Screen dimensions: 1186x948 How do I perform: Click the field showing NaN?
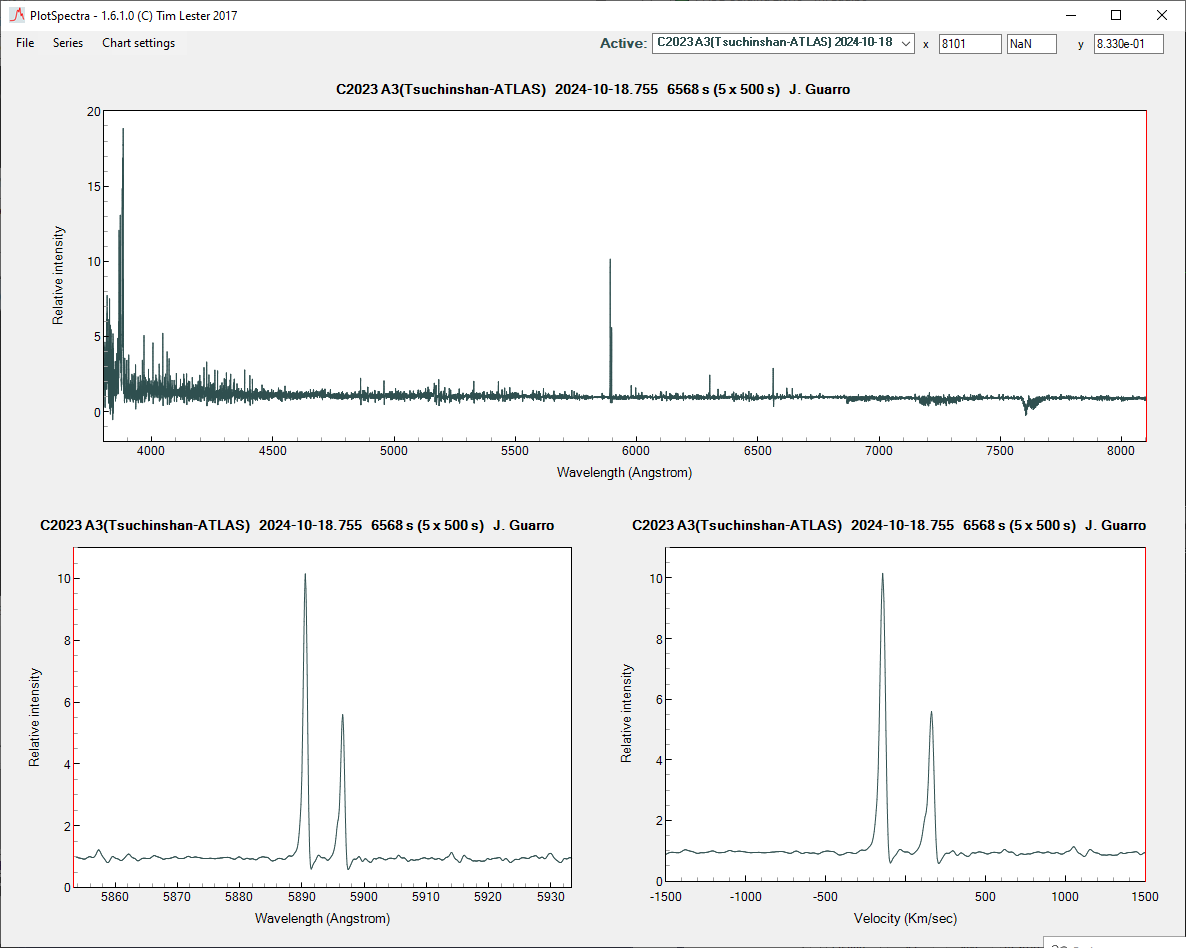pyautogui.click(x=1031, y=44)
